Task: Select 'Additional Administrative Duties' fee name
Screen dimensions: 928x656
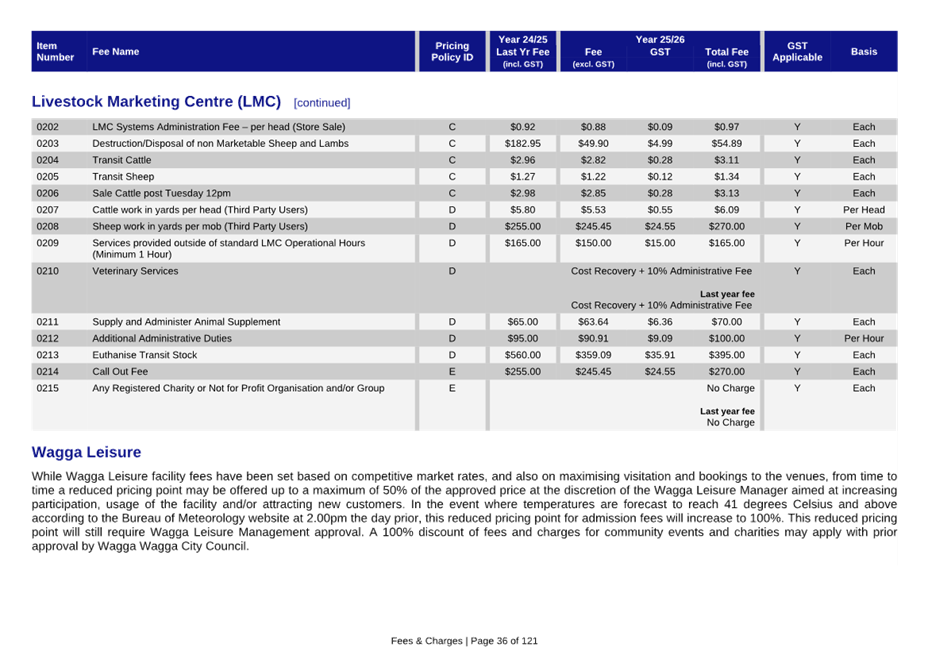Action: (162, 338)
